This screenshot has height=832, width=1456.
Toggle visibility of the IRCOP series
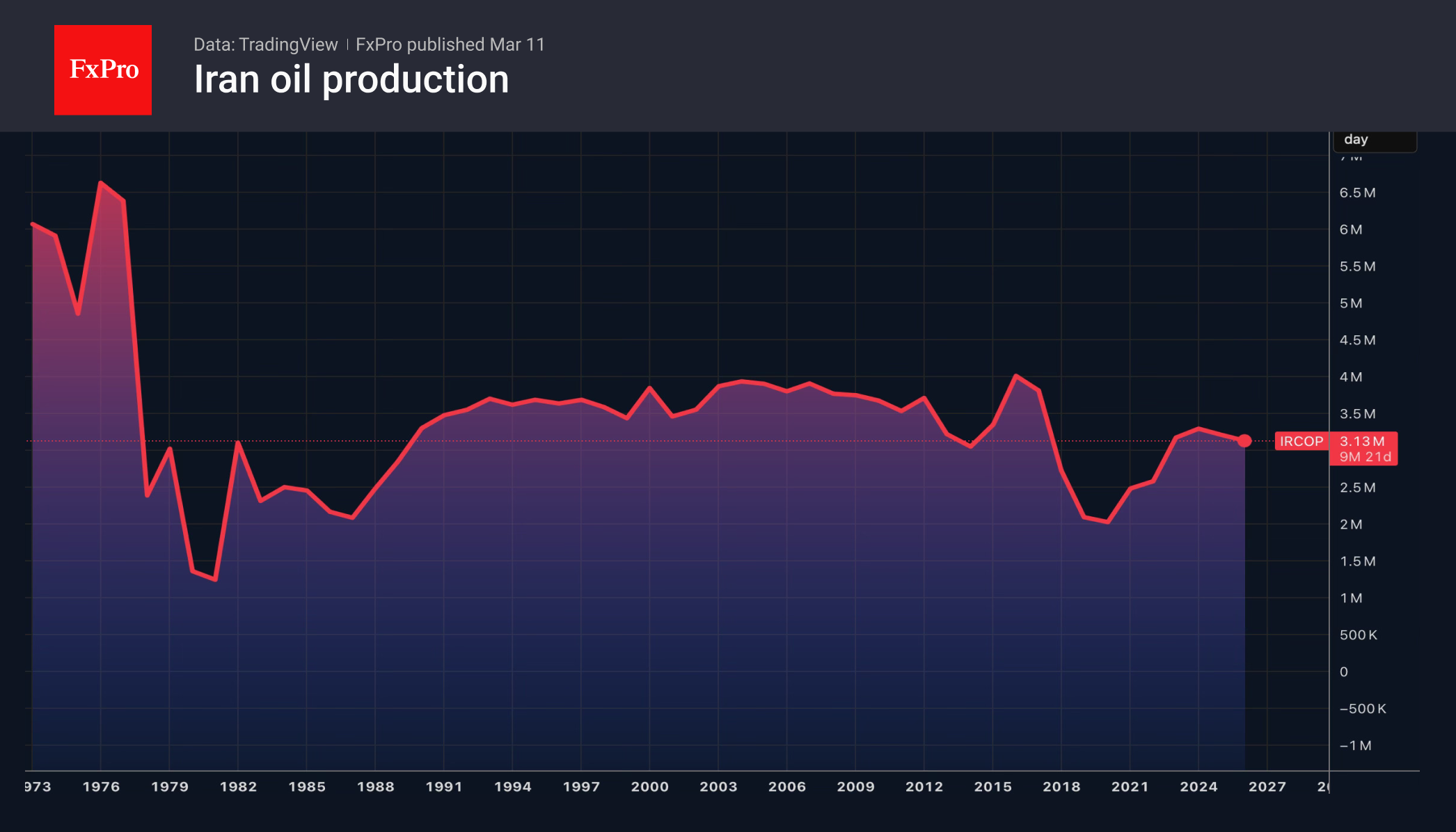(x=1301, y=441)
